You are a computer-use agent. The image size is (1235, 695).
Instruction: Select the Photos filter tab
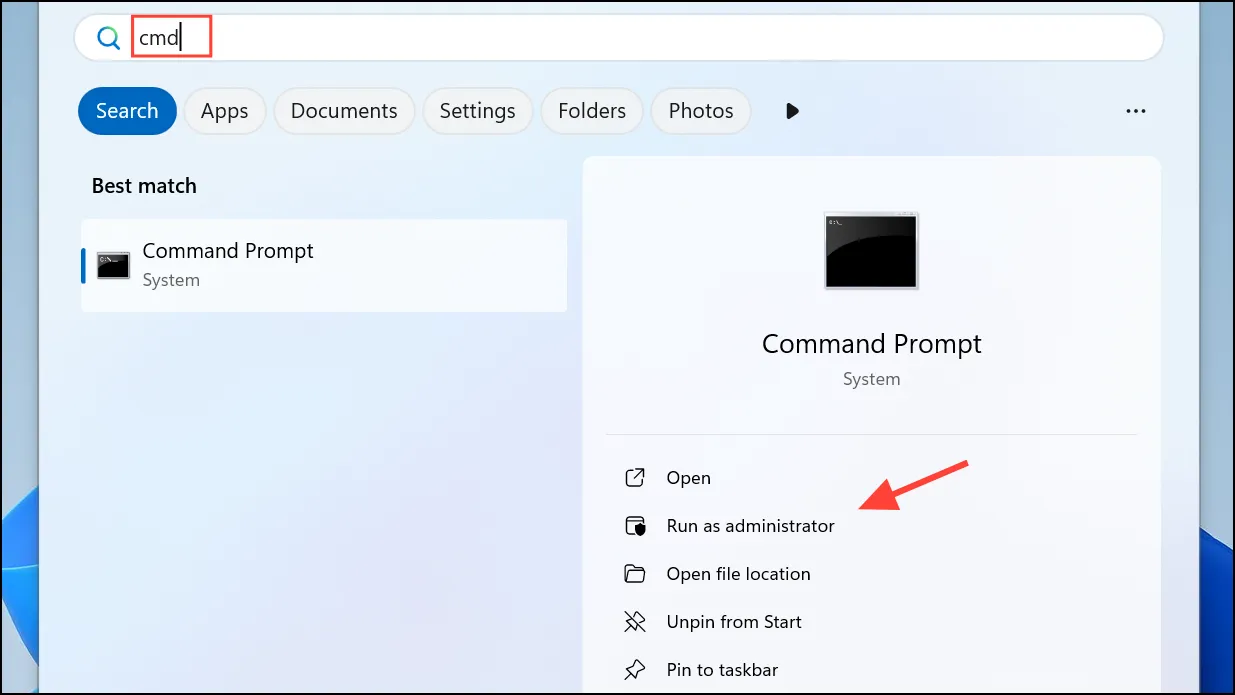point(701,111)
